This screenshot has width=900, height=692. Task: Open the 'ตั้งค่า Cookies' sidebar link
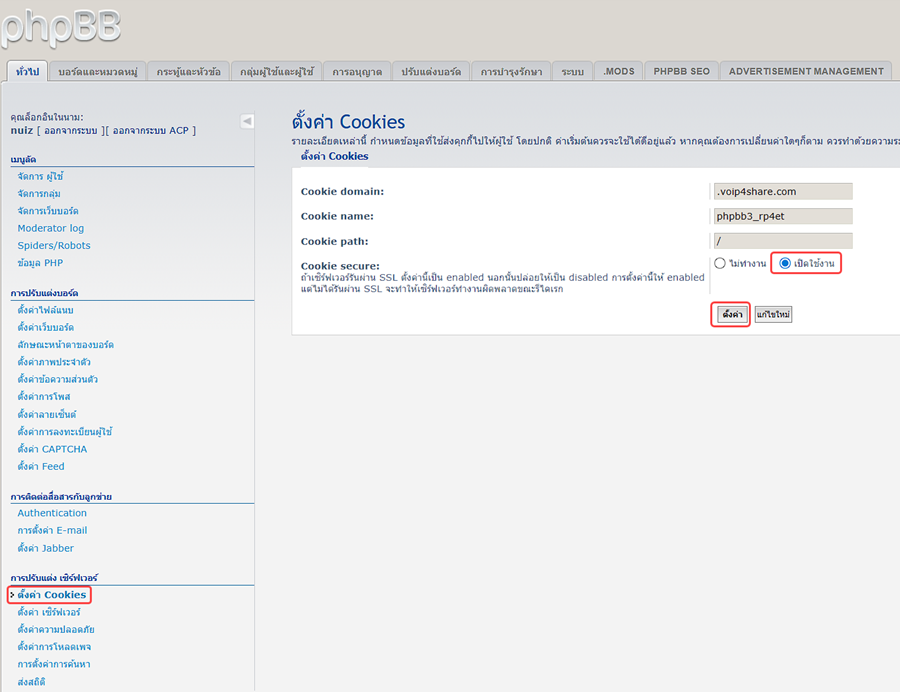click(x=51, y=595)
